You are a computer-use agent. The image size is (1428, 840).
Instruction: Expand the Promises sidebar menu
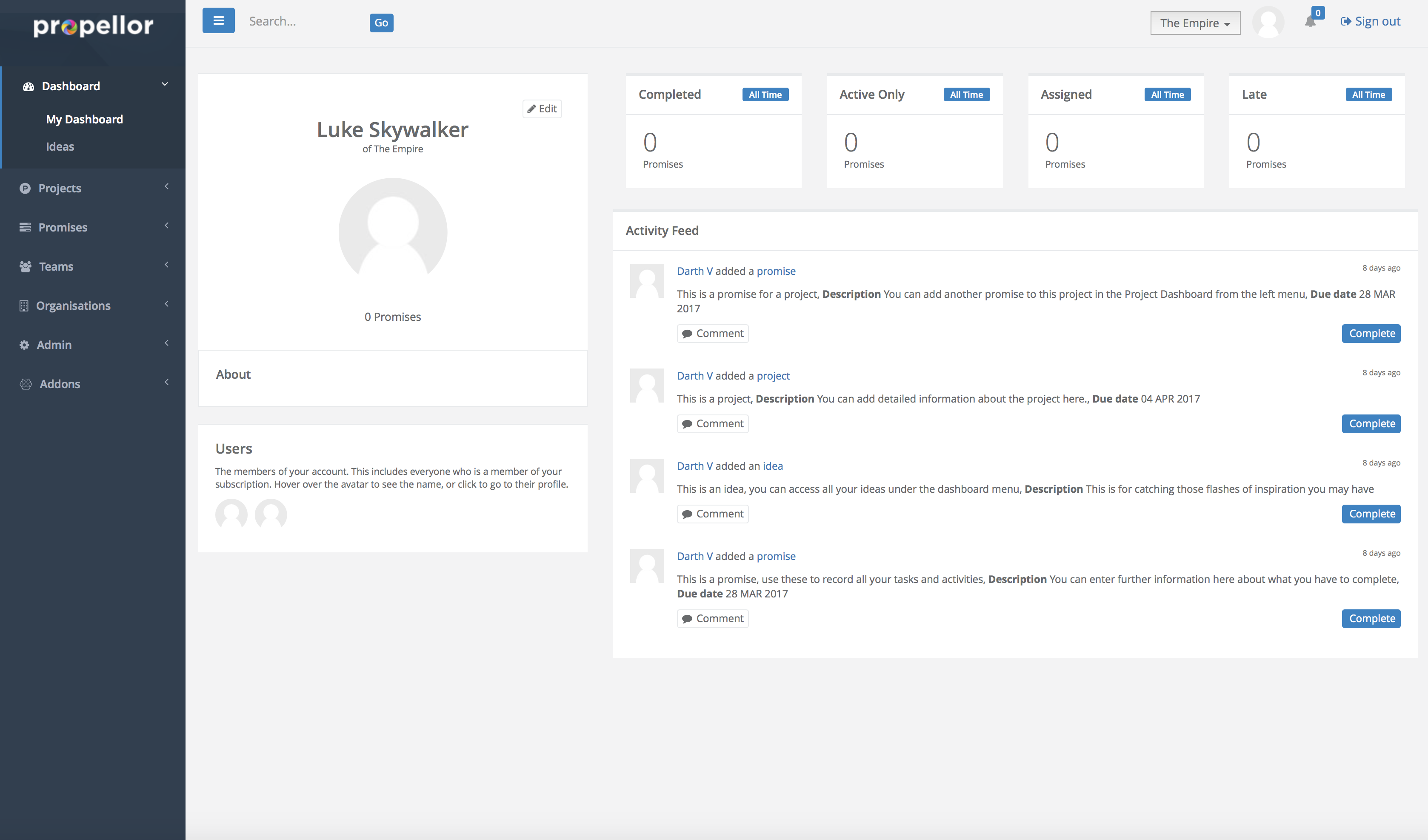pos(62,227)
